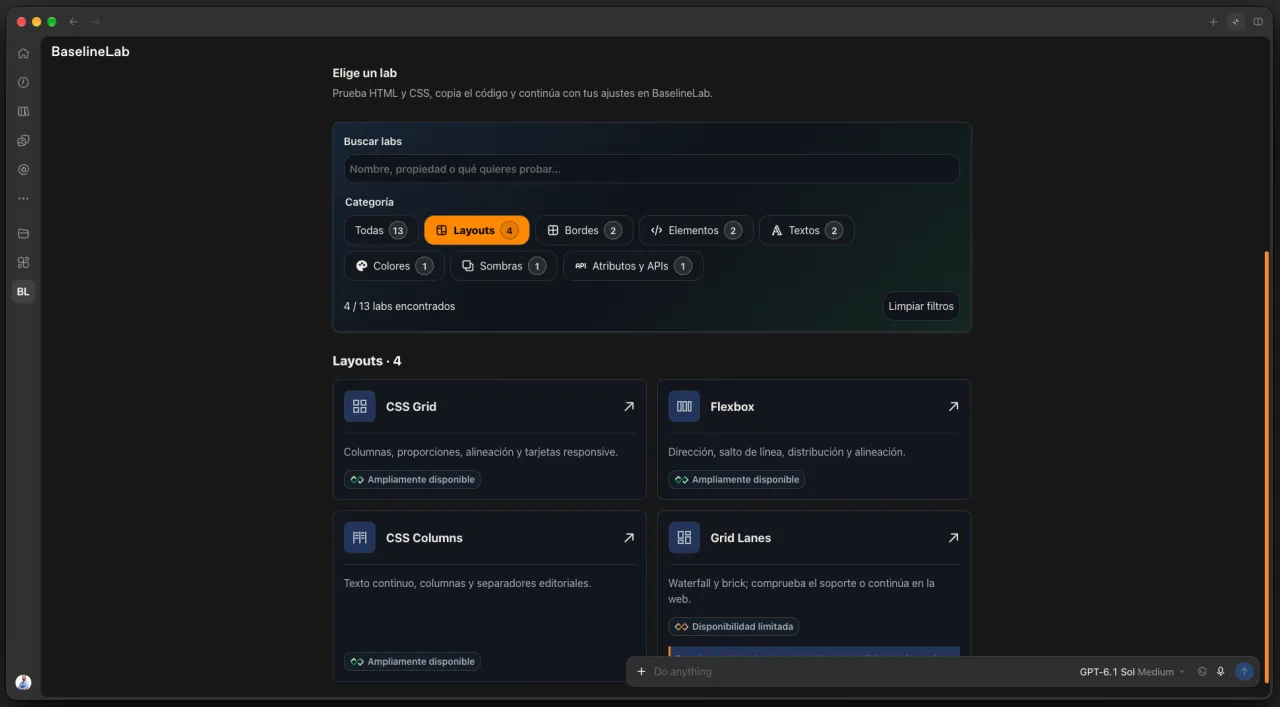Viewport: 1280px width, 707px height.
Task: Open the GPT-6.1 Sol Medium model dropdown
Action: 1132,671
